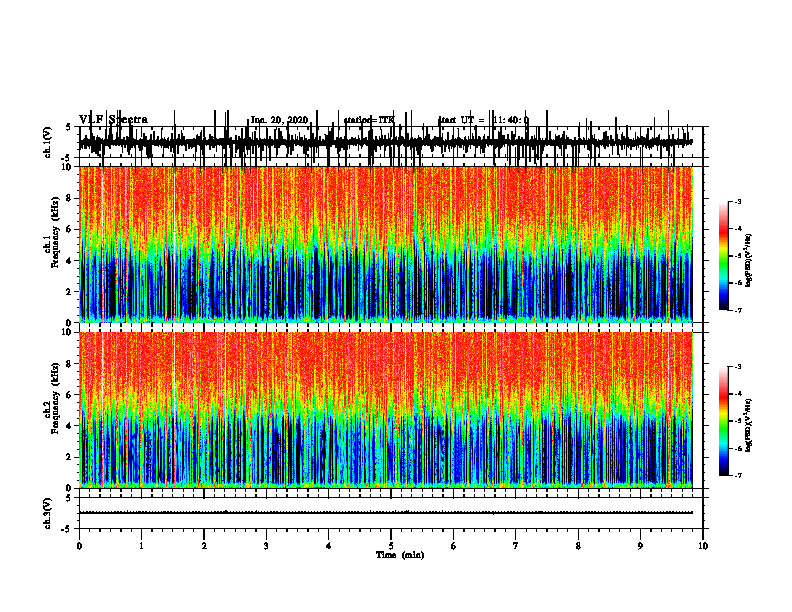Image resolution: width=792 pixels, height=612 pixels.
Task: Click time axis tick label '3'
Action: [x=266, y=546]
